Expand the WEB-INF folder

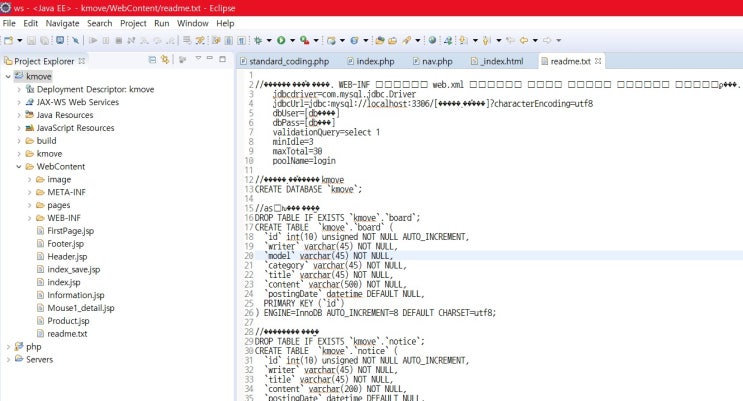(29, 218)
